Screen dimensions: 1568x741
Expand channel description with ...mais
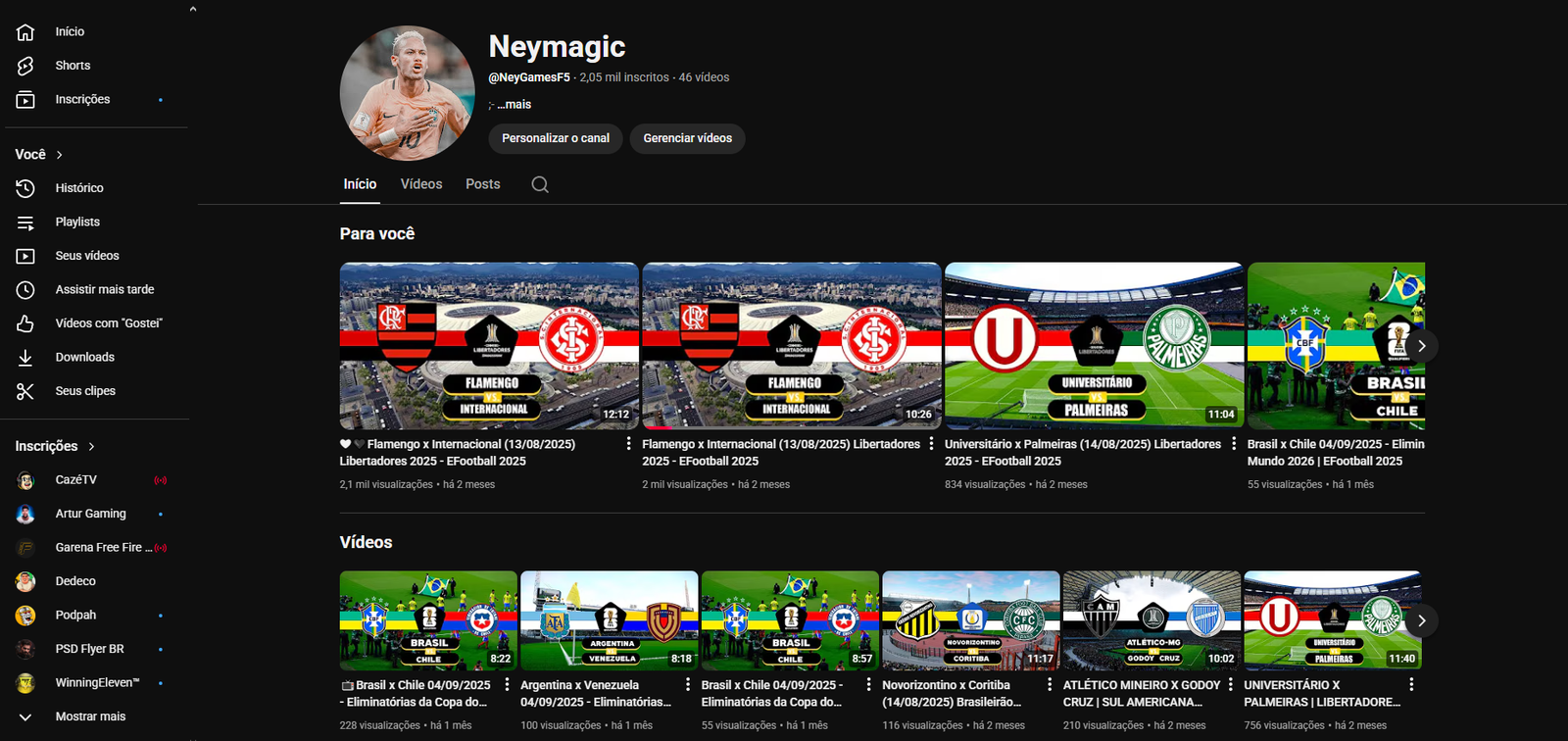click(514, 105)
